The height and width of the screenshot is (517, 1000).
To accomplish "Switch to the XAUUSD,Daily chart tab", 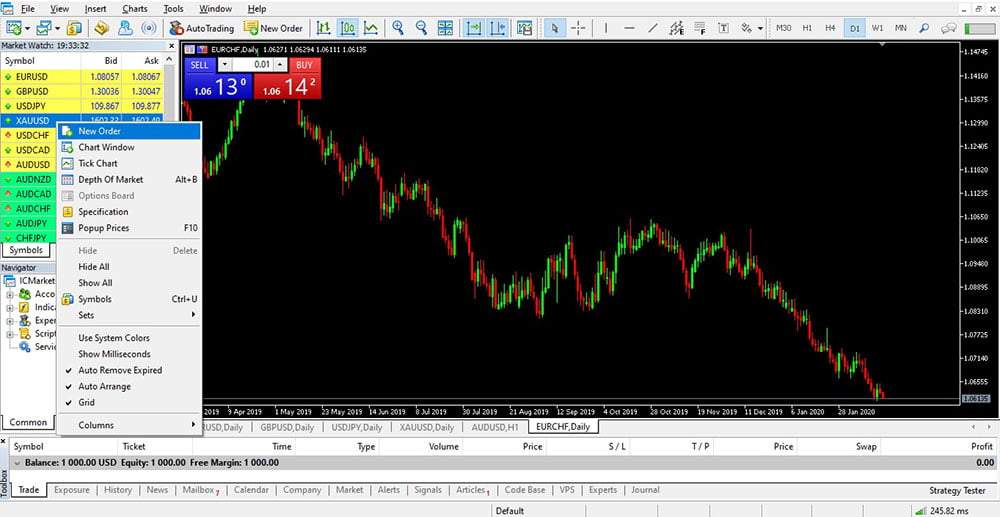I will (x=427, y=427).
